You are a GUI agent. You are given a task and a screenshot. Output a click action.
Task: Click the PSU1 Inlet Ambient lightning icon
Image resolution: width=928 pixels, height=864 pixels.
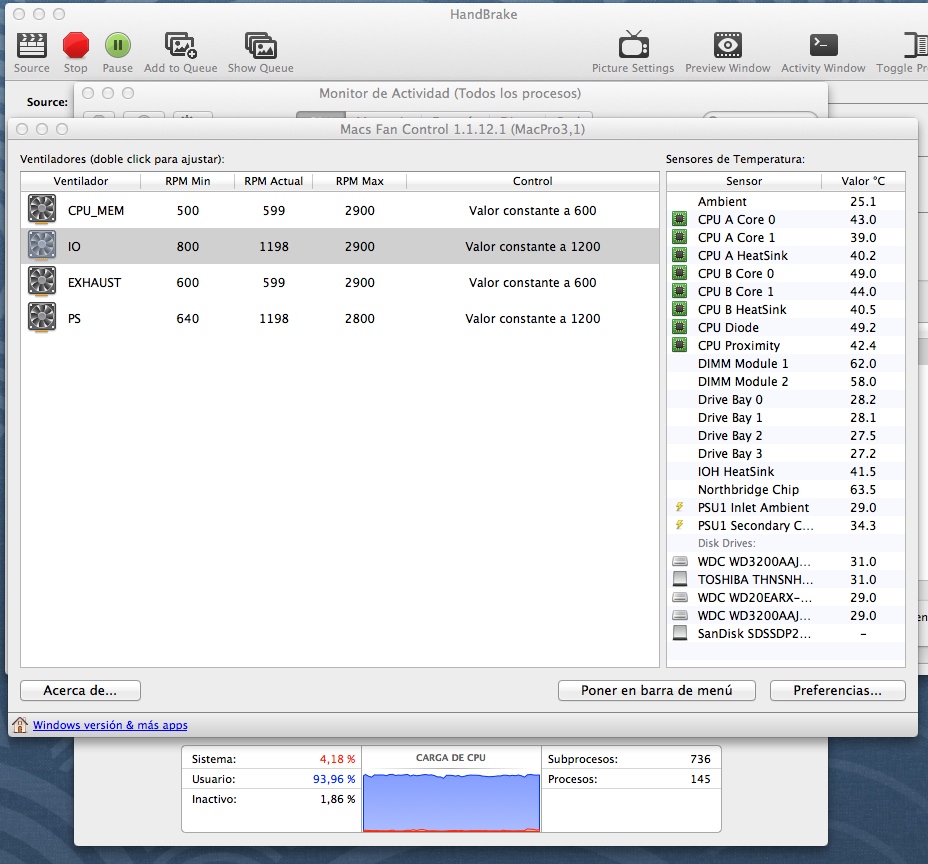(679, 507)
